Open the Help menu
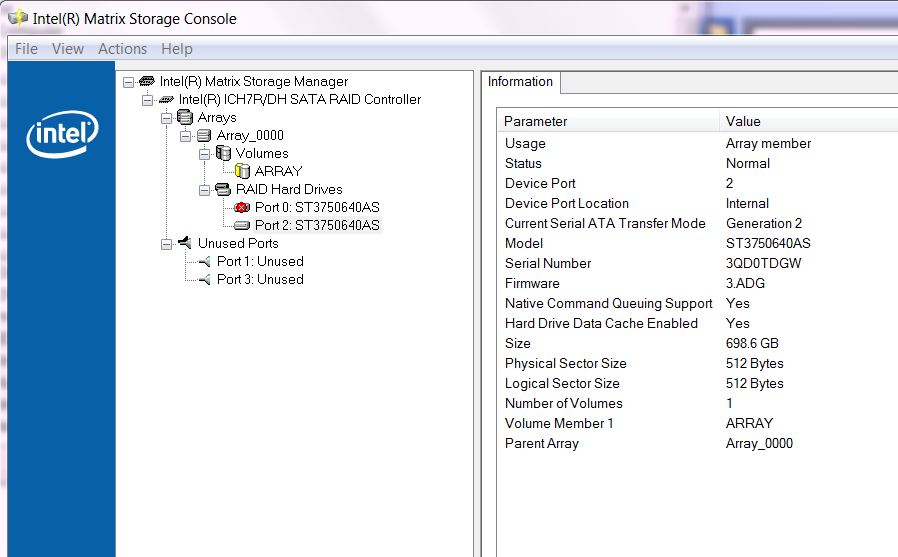 click(x=176, y=49)
